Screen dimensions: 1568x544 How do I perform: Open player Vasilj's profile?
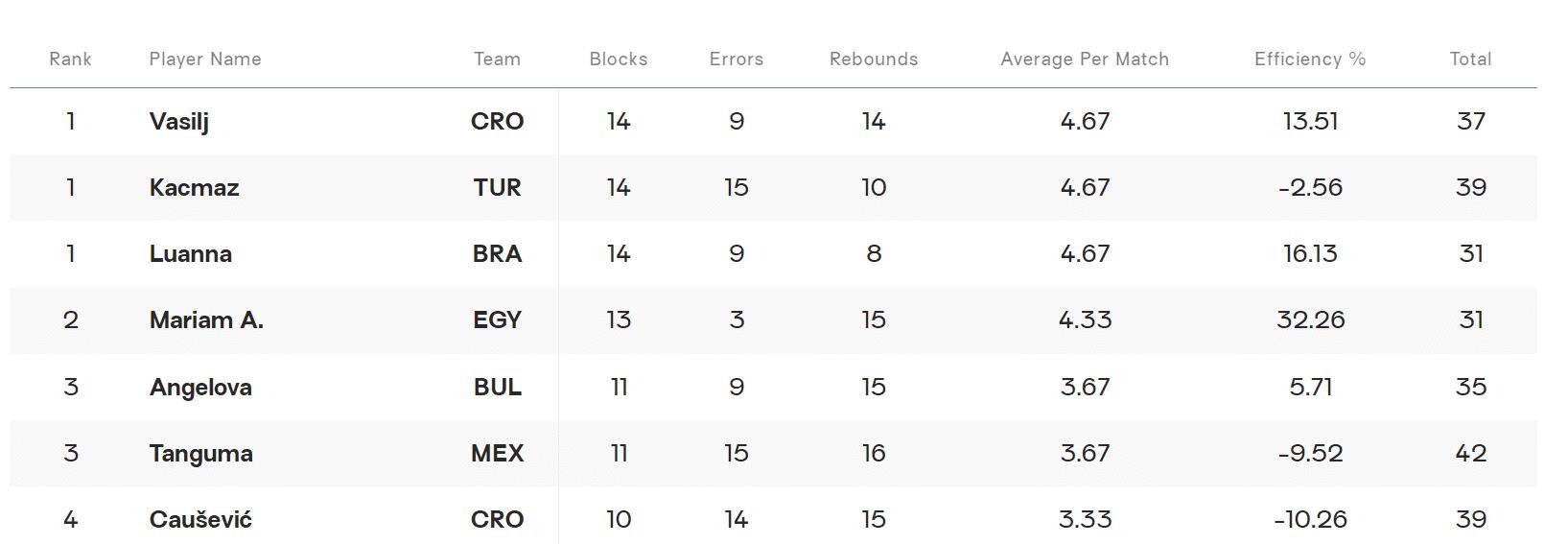(x=179, y=122)
